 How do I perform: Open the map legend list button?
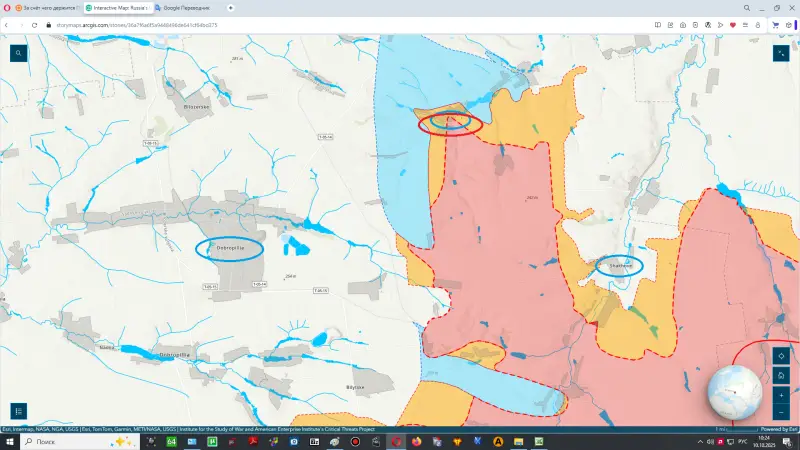[x=18, y=410]
